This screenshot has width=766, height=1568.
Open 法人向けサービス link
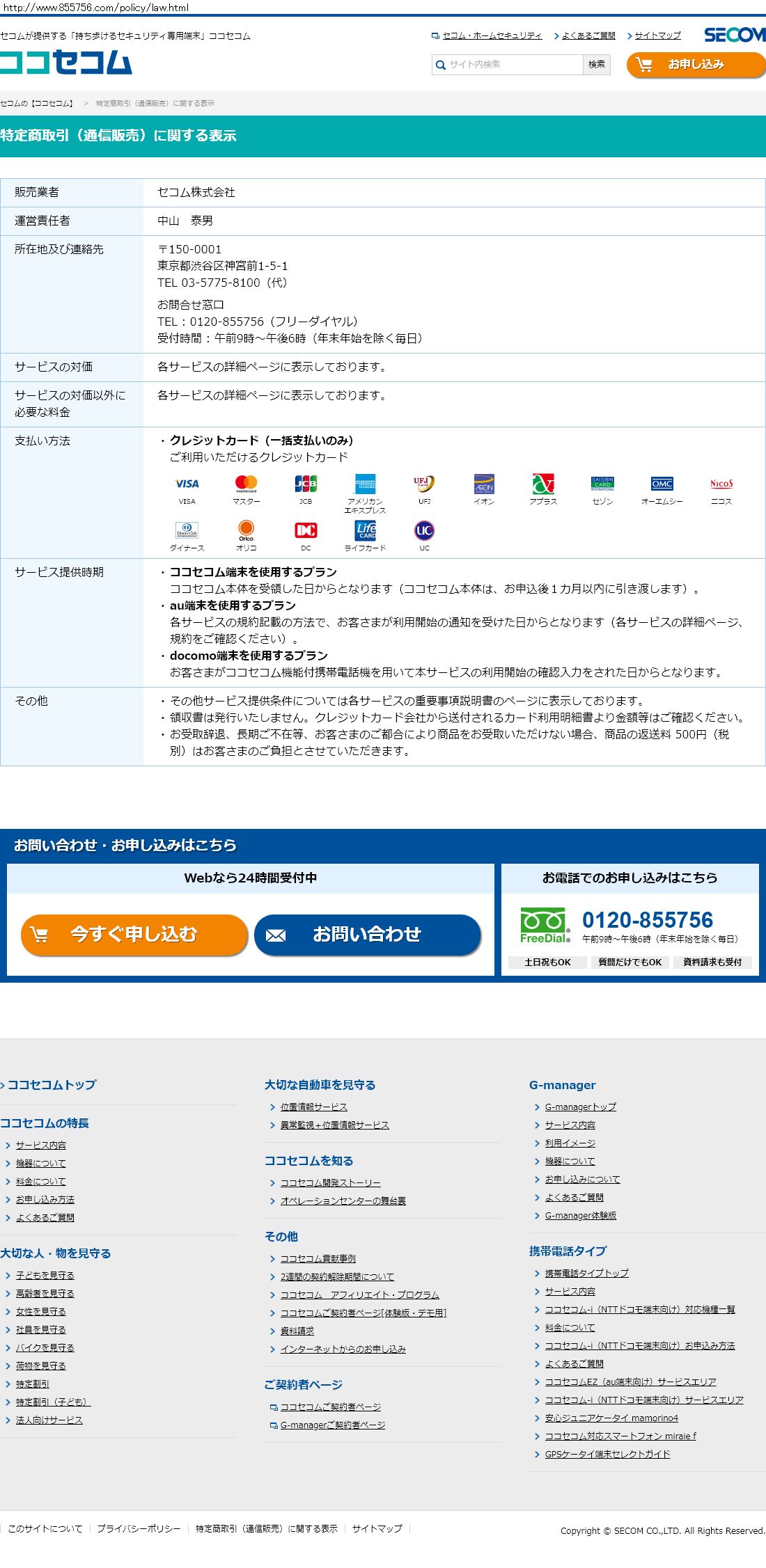point(49,1420)
